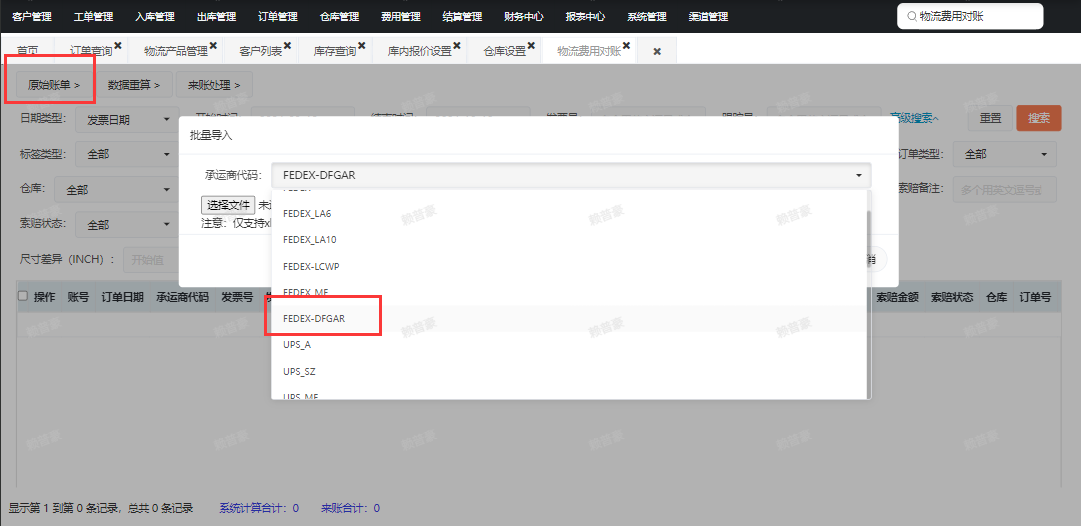
Task: Open the 原始账单 section
Action: click(x=54, y=85)
